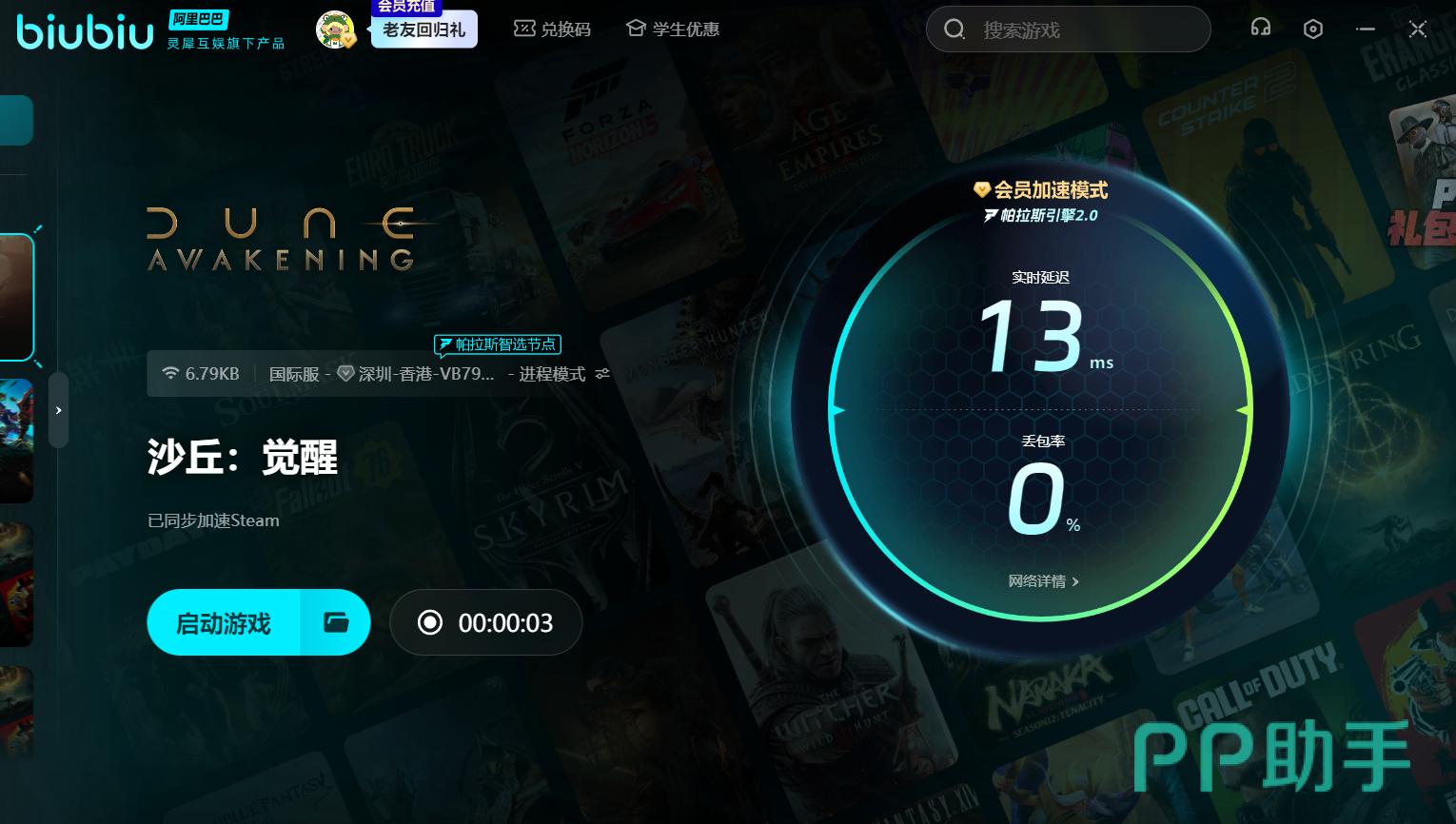Expand the collapsed left game sidebar
Image resolution: width=1456 pixels, height=824 pixels.
point(59,410)
